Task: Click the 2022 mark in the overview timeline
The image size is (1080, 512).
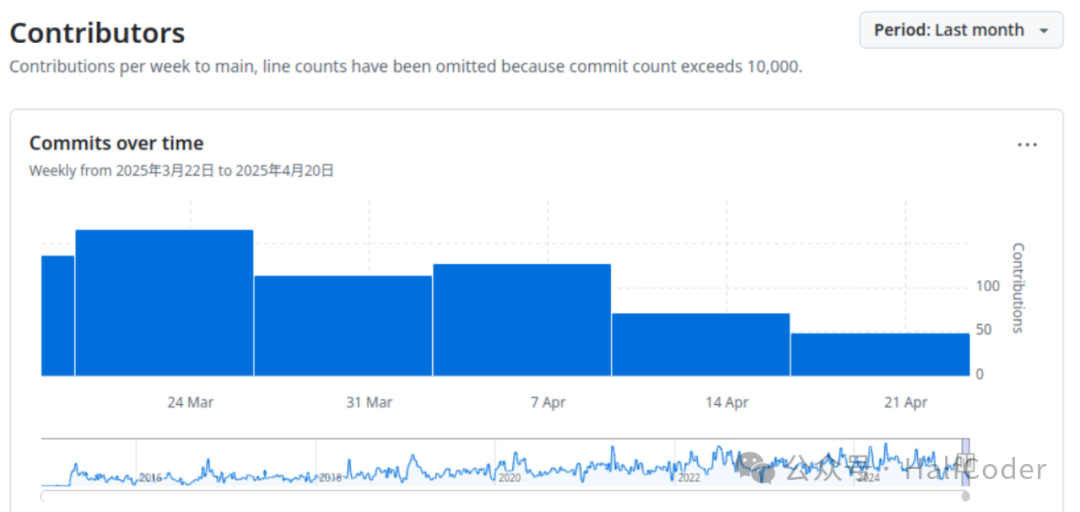Action: click(x=689, y=478)
